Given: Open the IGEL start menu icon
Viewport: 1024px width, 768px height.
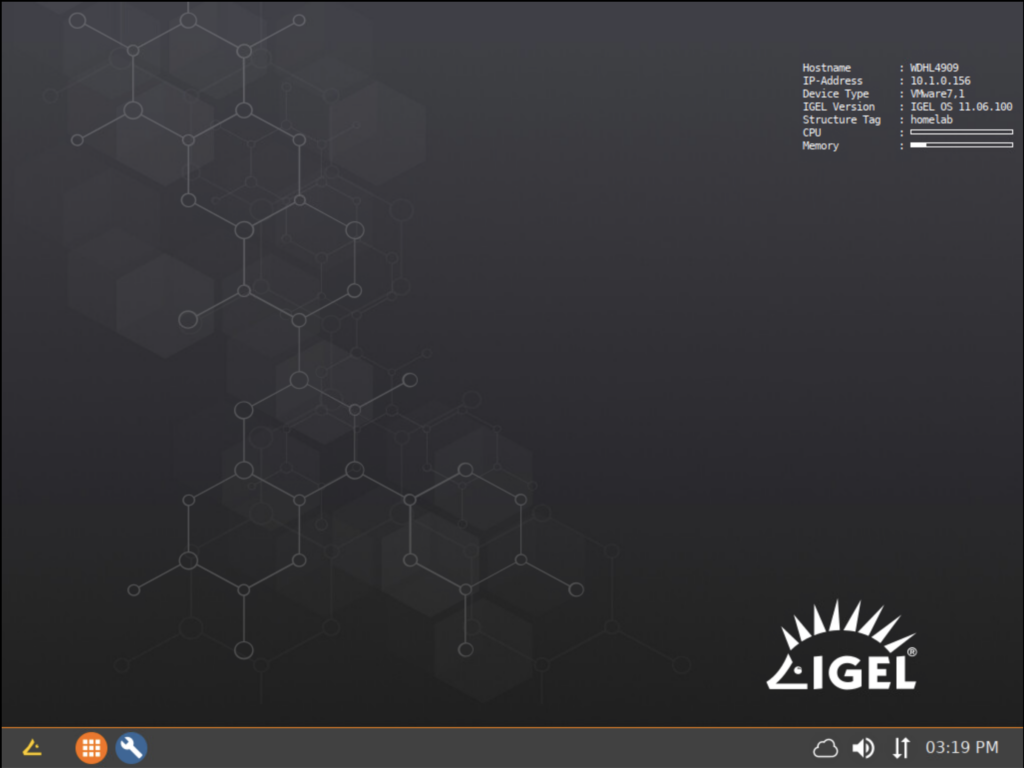Looking at the screenshot, I should click(32, 748).
